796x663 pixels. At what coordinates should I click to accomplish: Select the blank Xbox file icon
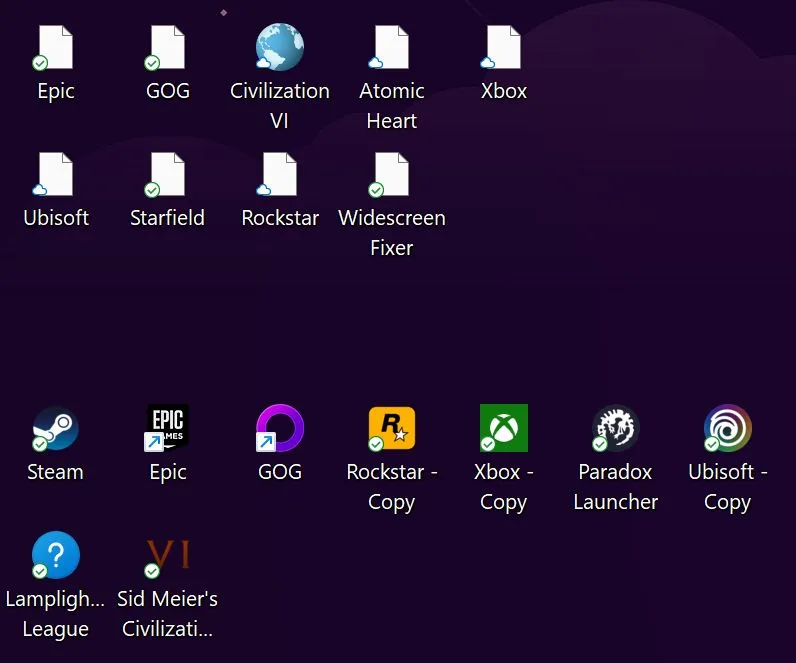pos(503,47)
